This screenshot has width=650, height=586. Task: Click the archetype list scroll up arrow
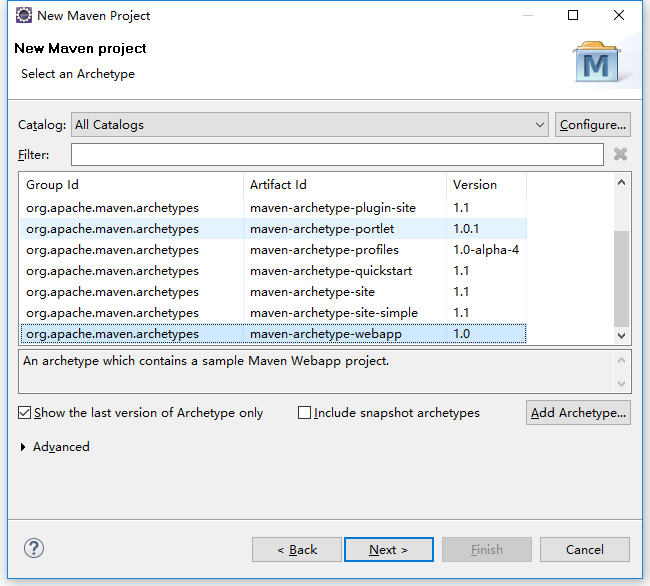click(x=621, y=182)
